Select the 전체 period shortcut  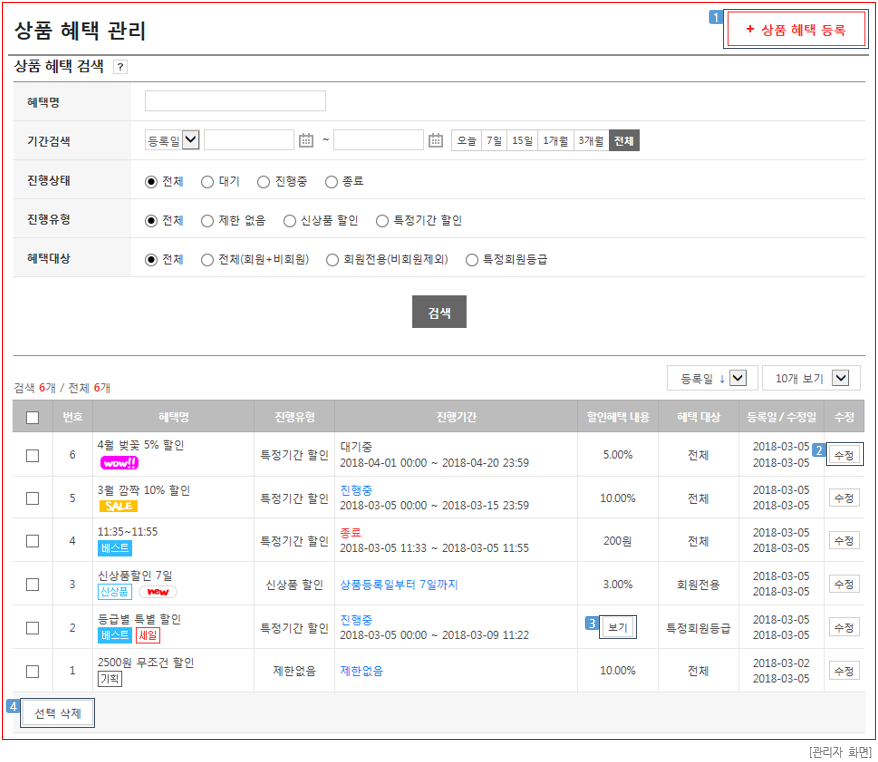624,141
